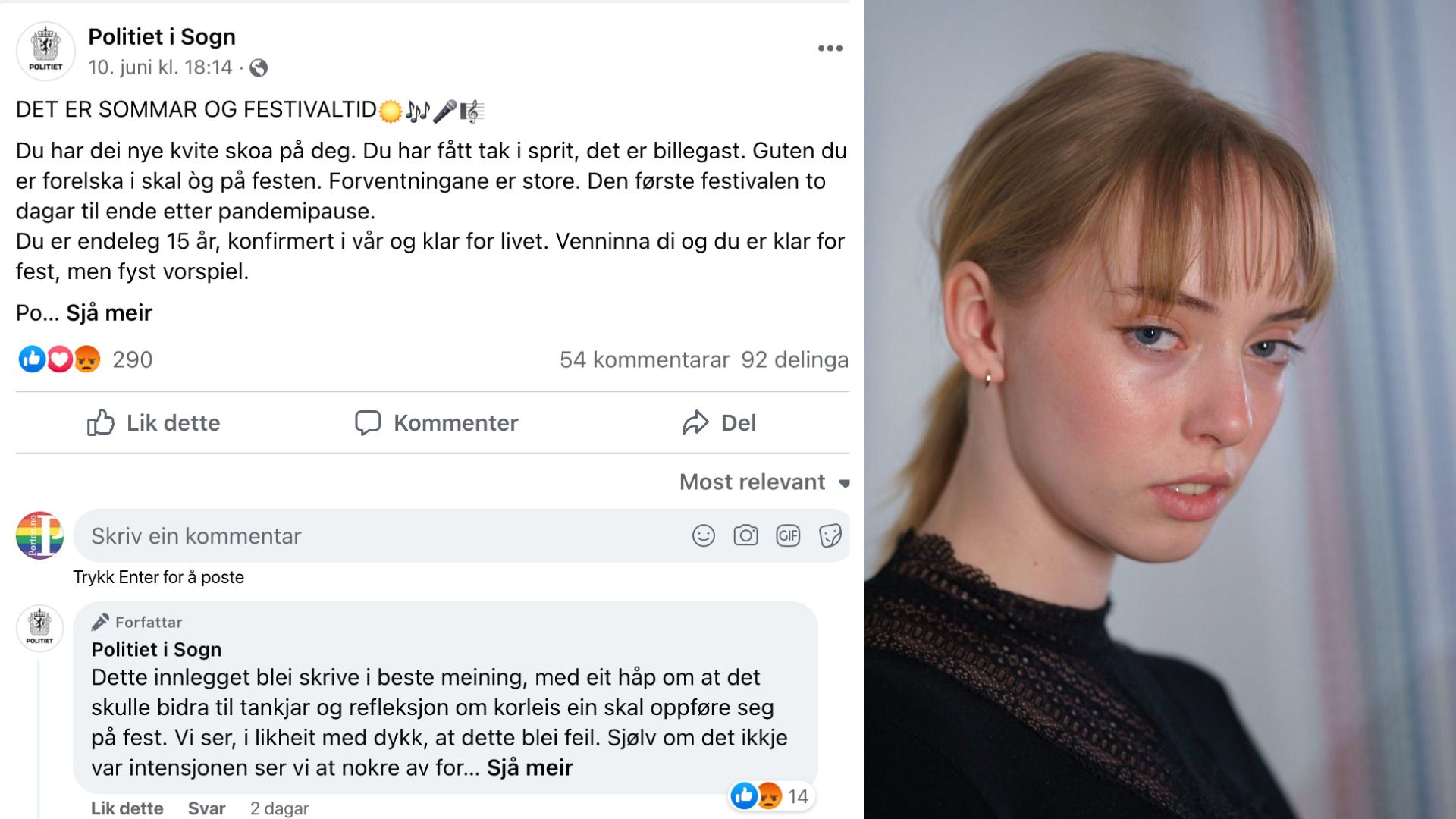Click the globe public-visibility icon
This screenshot has width=1456, height=819.
pos(259,68)
